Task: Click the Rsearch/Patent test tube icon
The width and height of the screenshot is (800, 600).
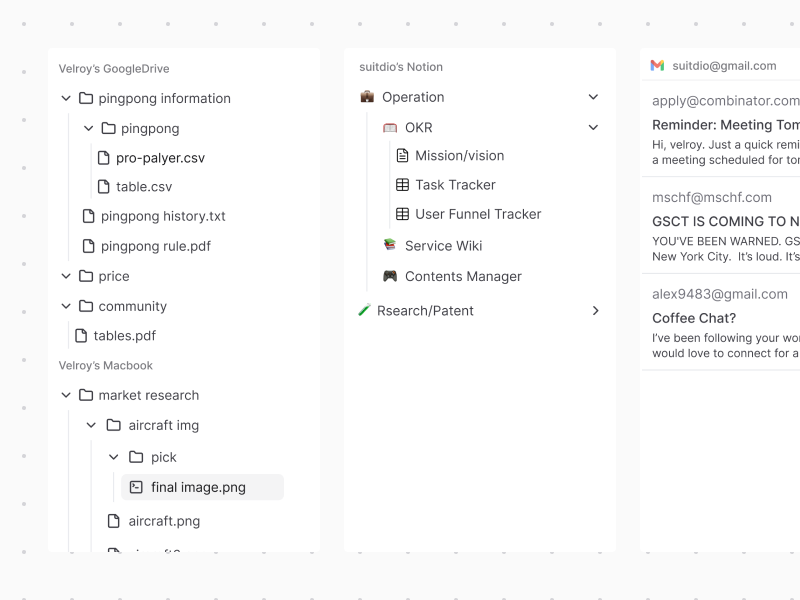Action: 364,310
